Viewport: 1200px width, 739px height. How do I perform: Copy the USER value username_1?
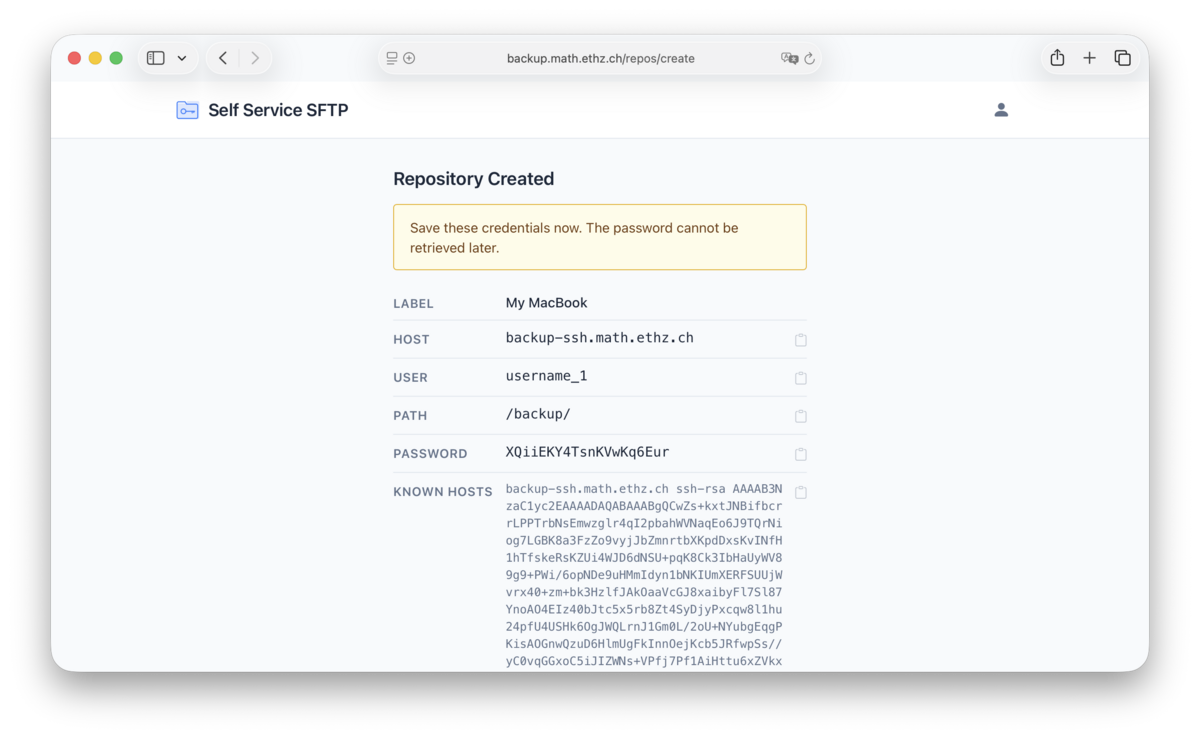click(x=801, y=378)
